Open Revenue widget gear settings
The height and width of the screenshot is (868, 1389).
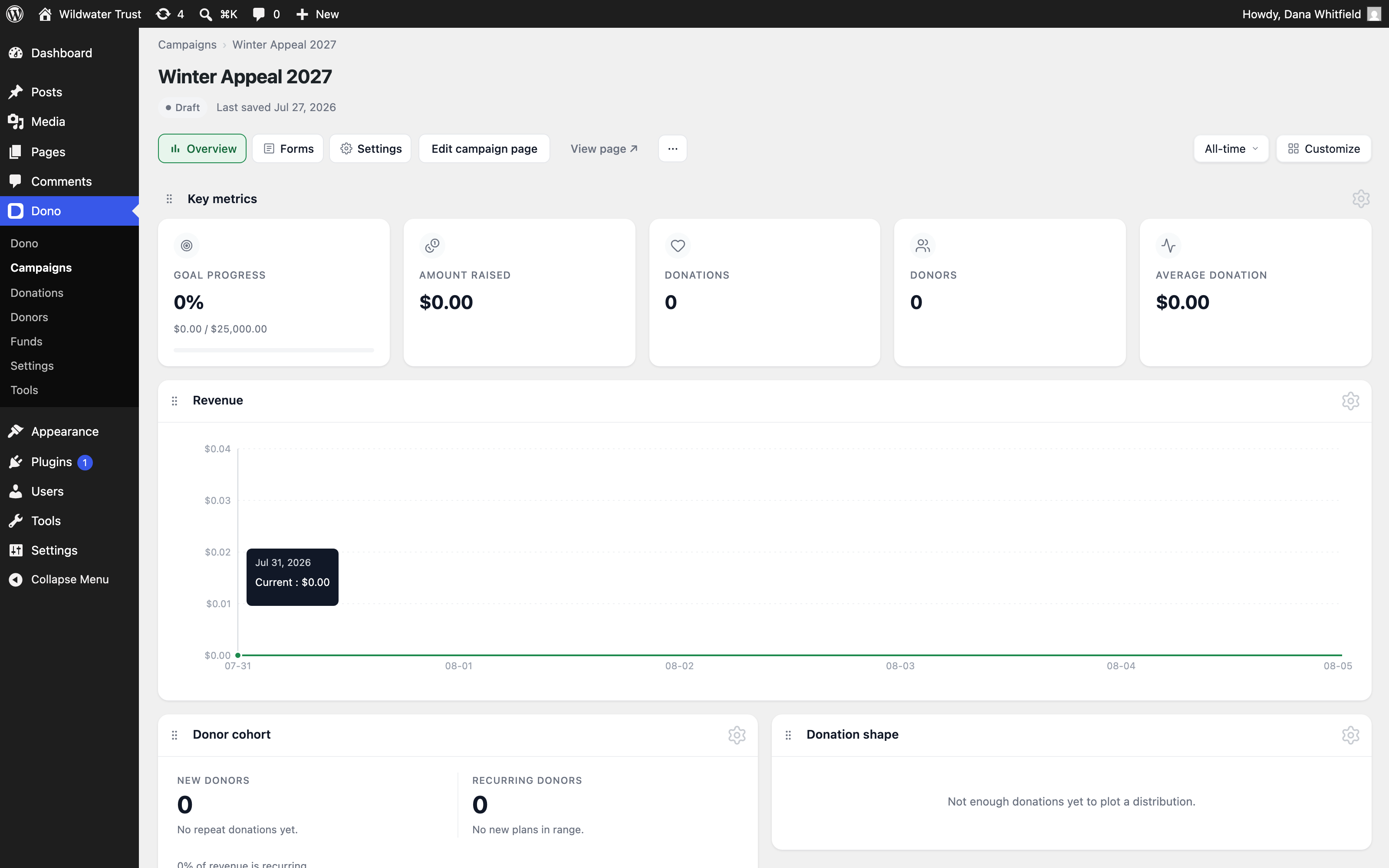click(1350, 401)
